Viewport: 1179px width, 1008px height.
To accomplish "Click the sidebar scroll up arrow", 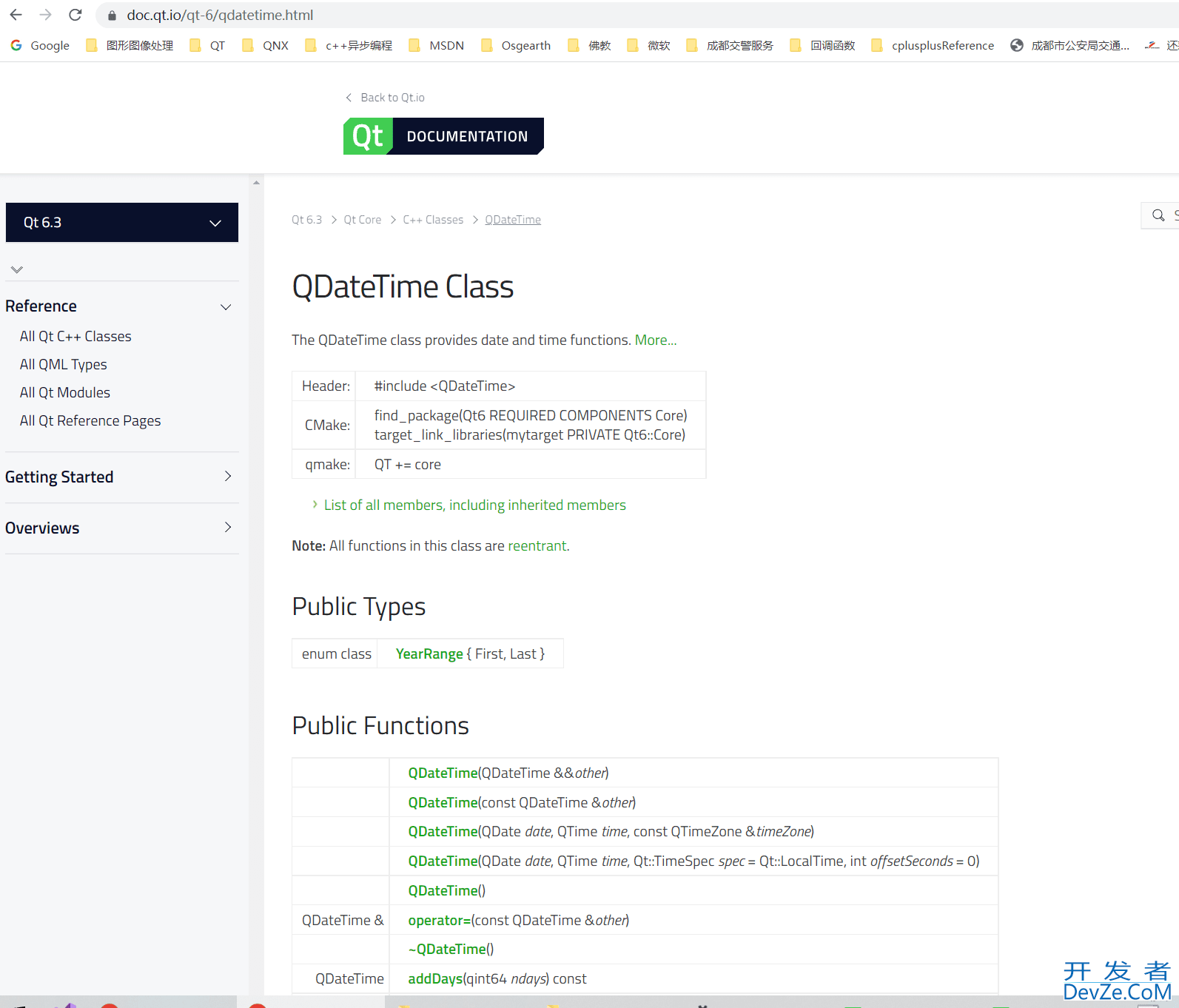I will (256, 182).
